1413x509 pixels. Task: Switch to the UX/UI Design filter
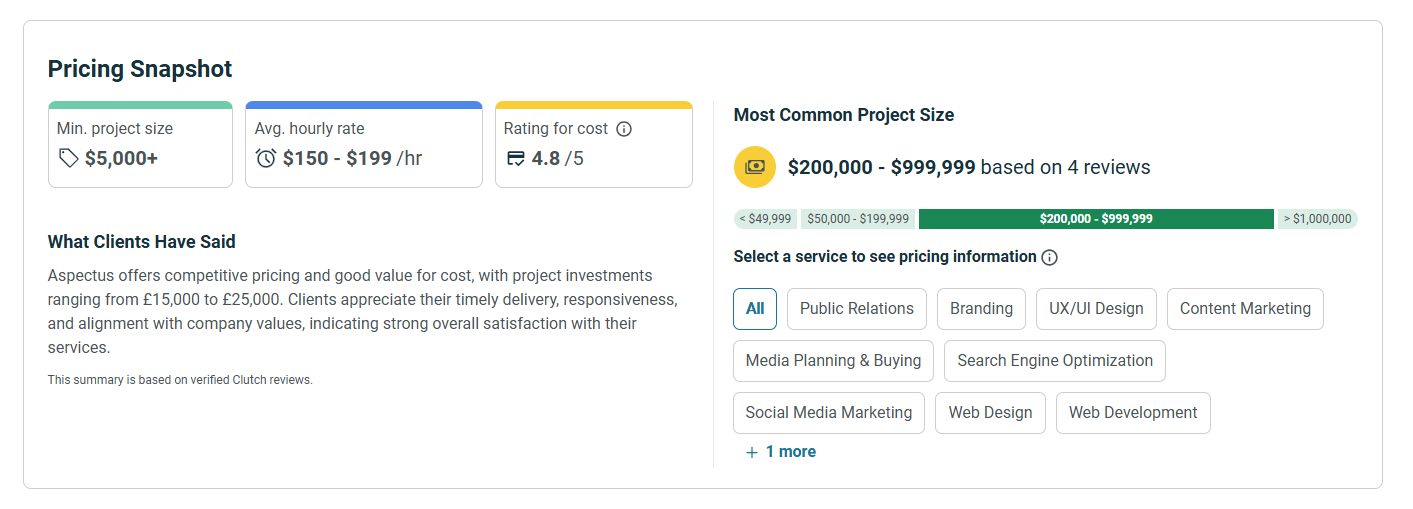[1096, 309]
